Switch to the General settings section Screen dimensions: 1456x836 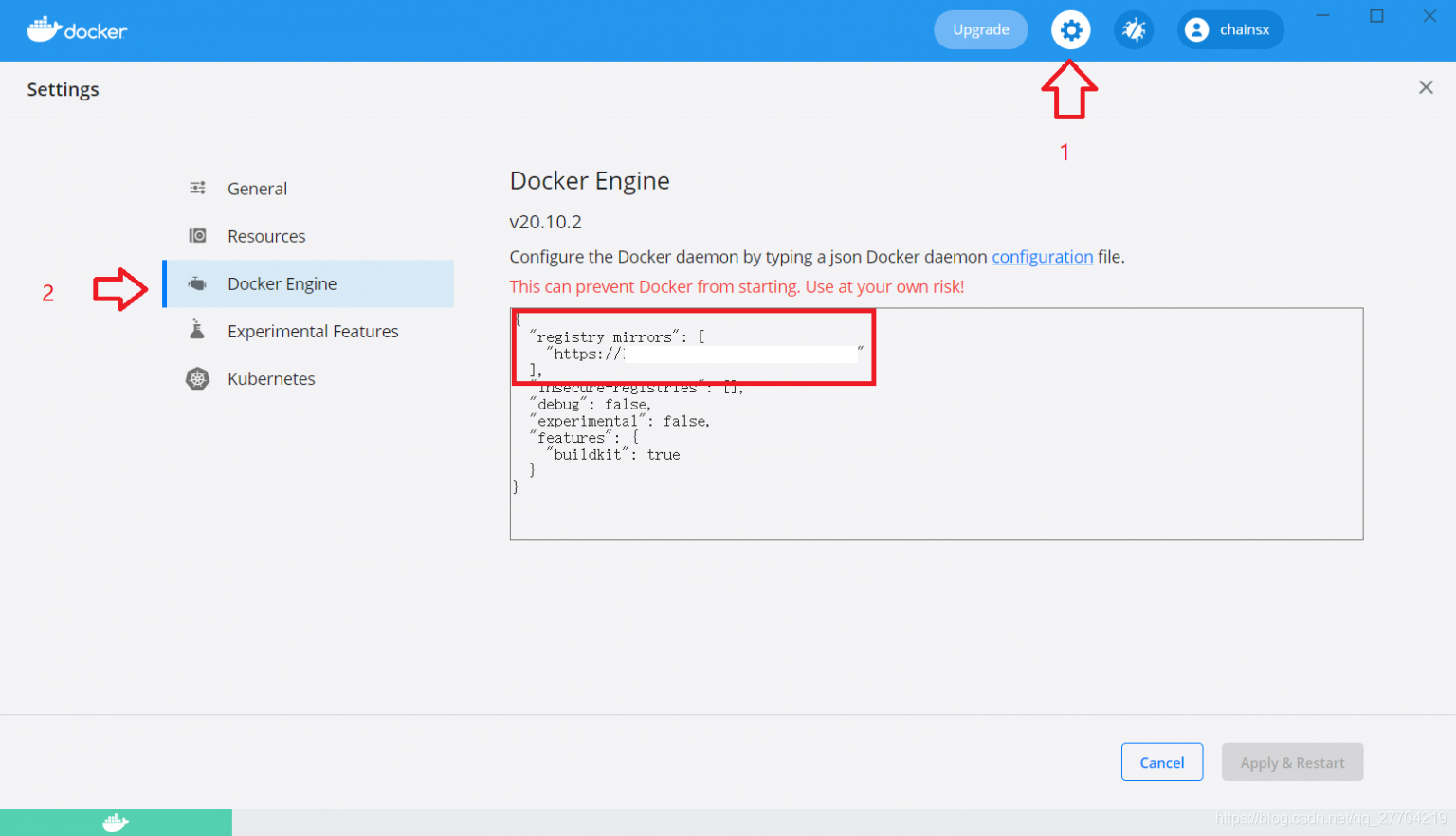[x=257, y=188]
